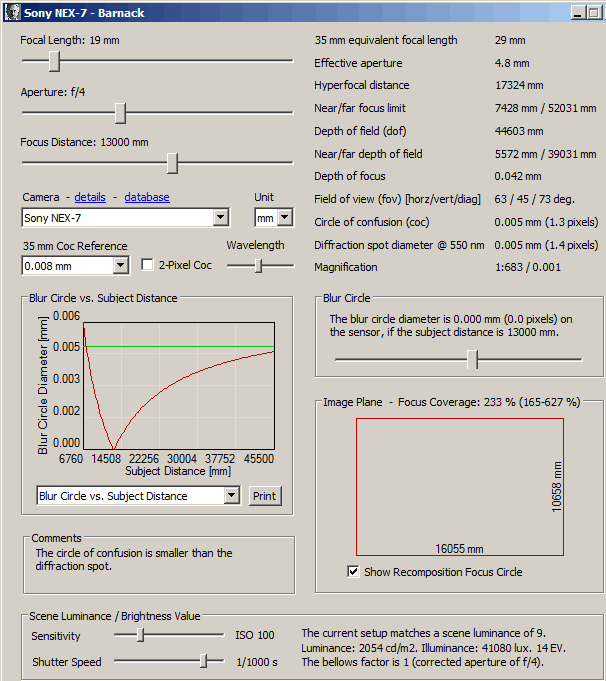606x681 pixels.
Task: Maximize the Barnack window
Action: (x=593, y=13)
